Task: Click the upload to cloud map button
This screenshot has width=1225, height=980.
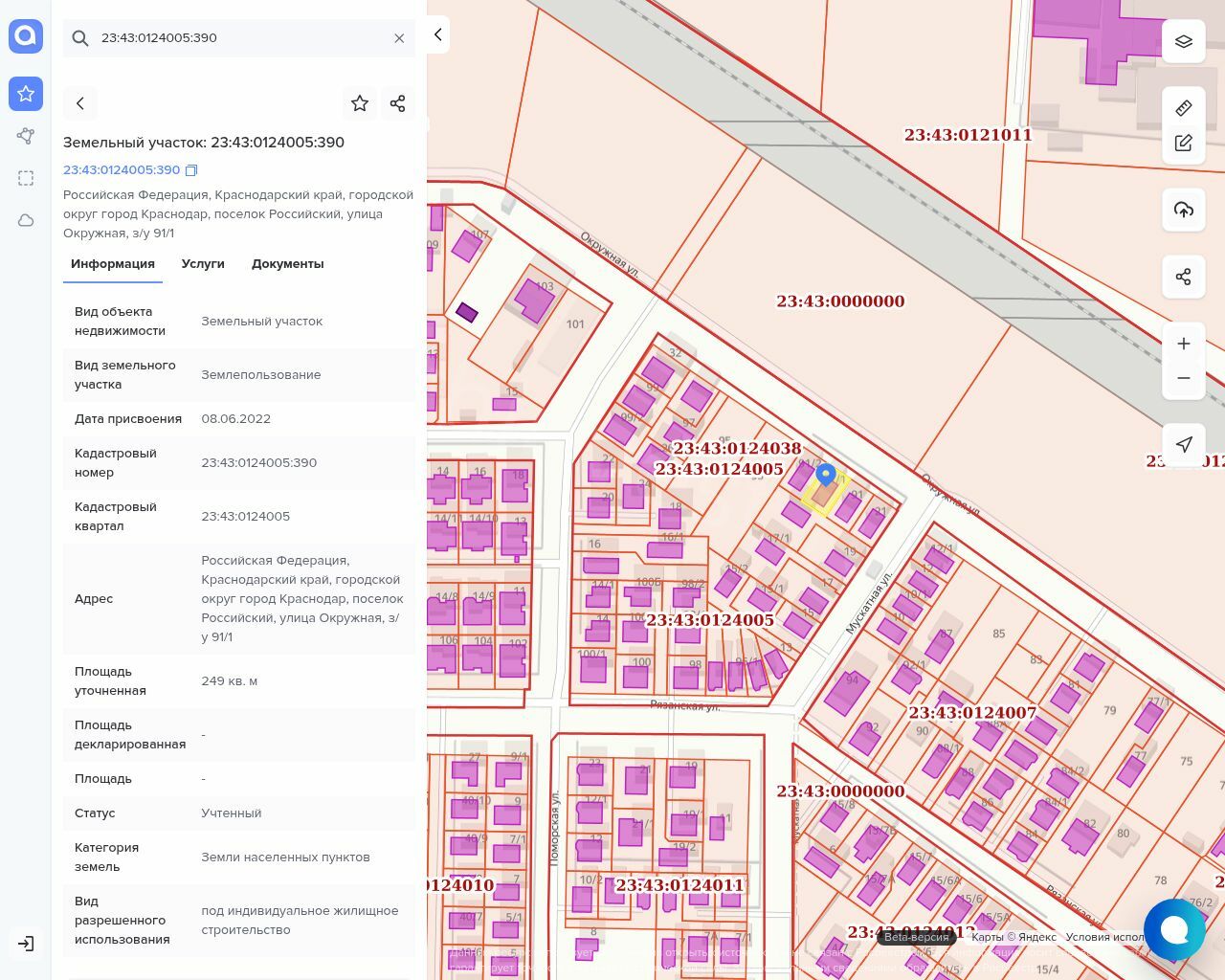Action: click(1184, 210)
